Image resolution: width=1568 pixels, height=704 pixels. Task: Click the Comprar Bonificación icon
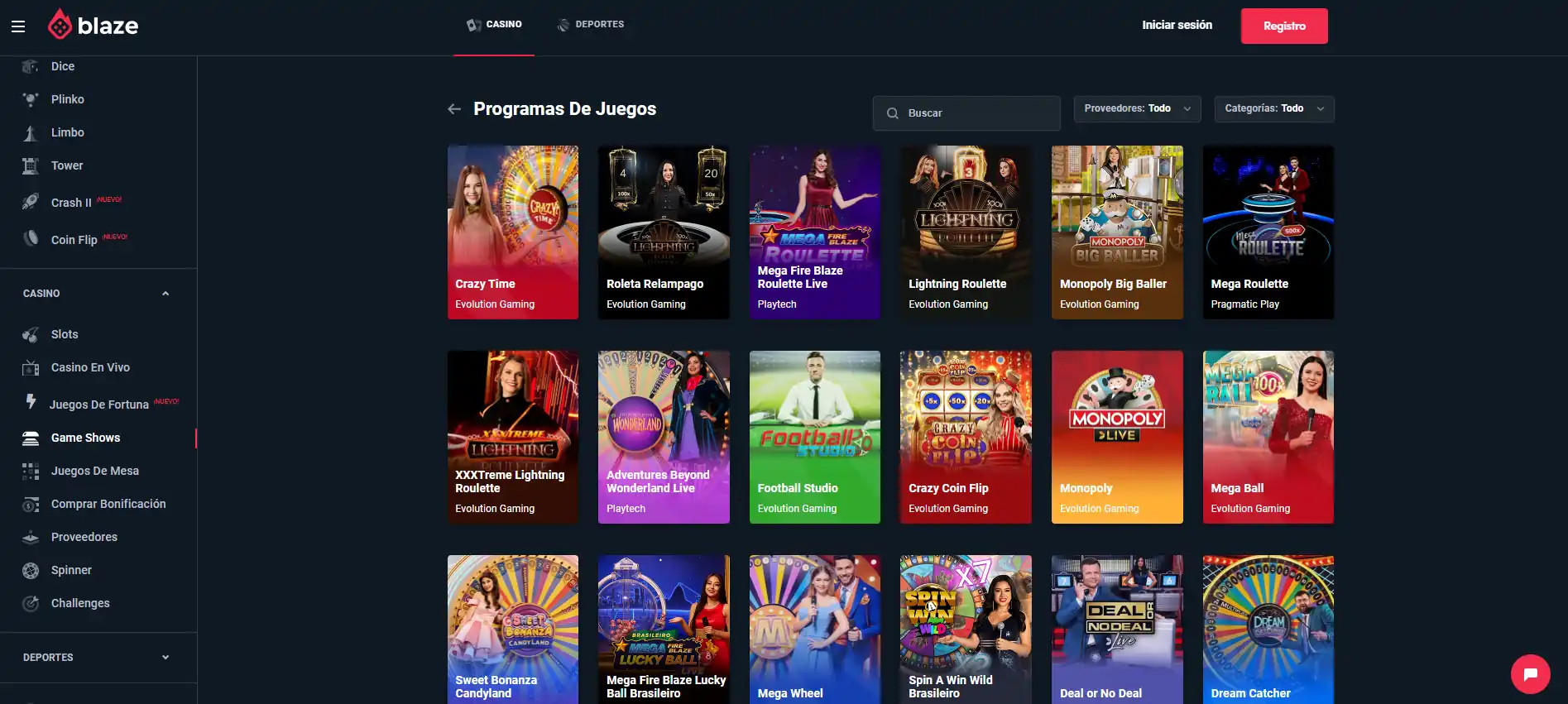(31, 504)
